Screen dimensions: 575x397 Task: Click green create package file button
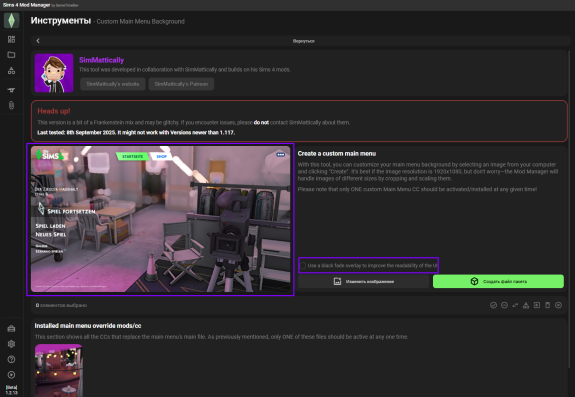[498, 282]
